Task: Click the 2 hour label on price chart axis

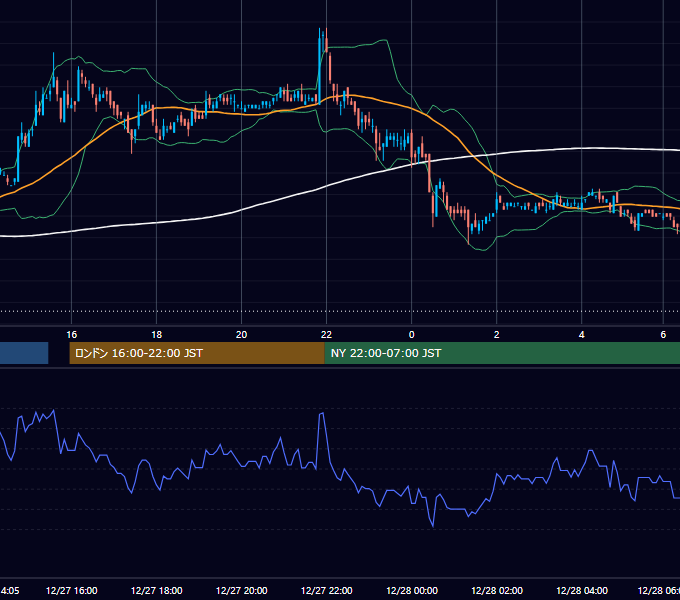Action: click(x=497, y=335)
